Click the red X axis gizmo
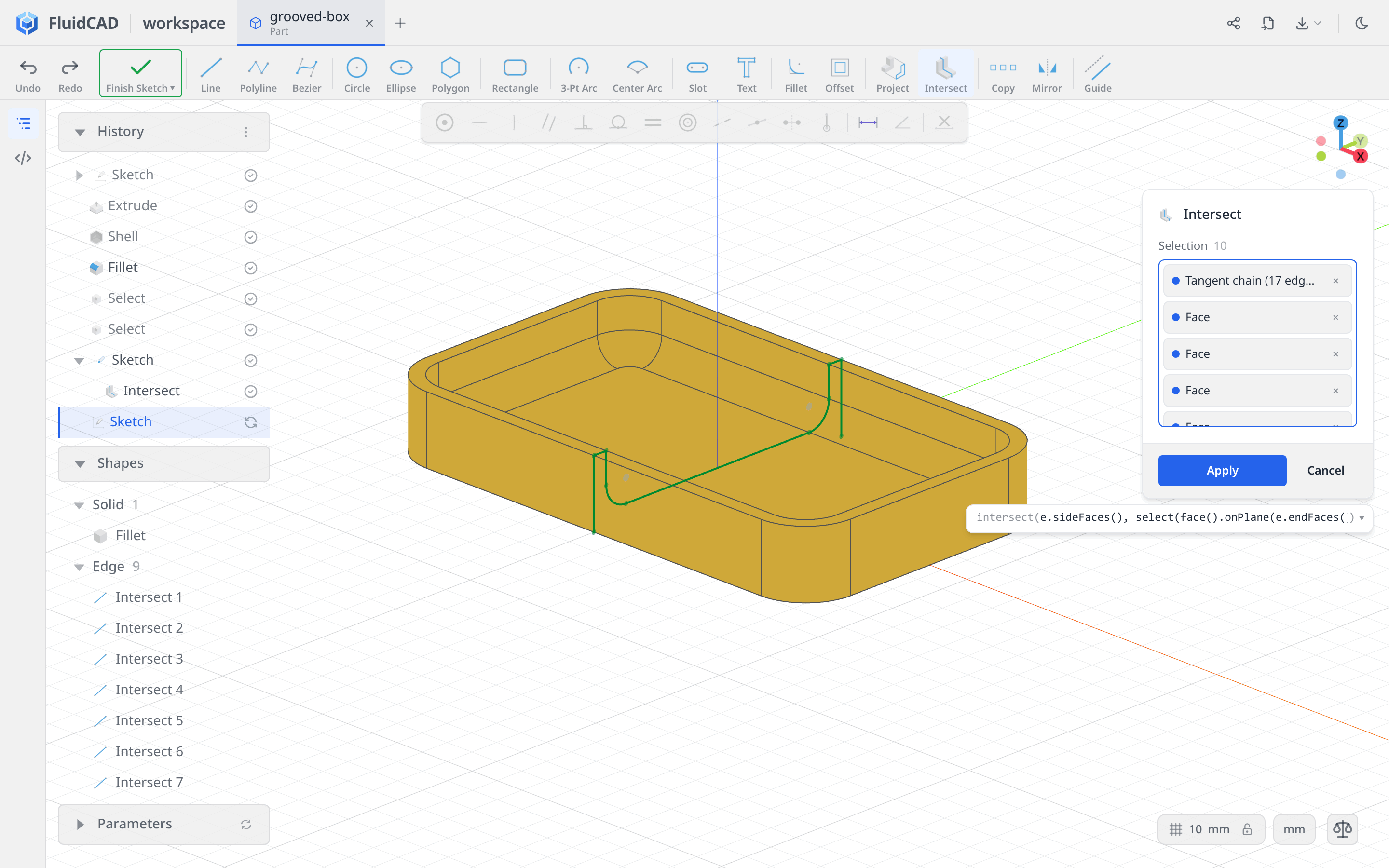 1360,156
